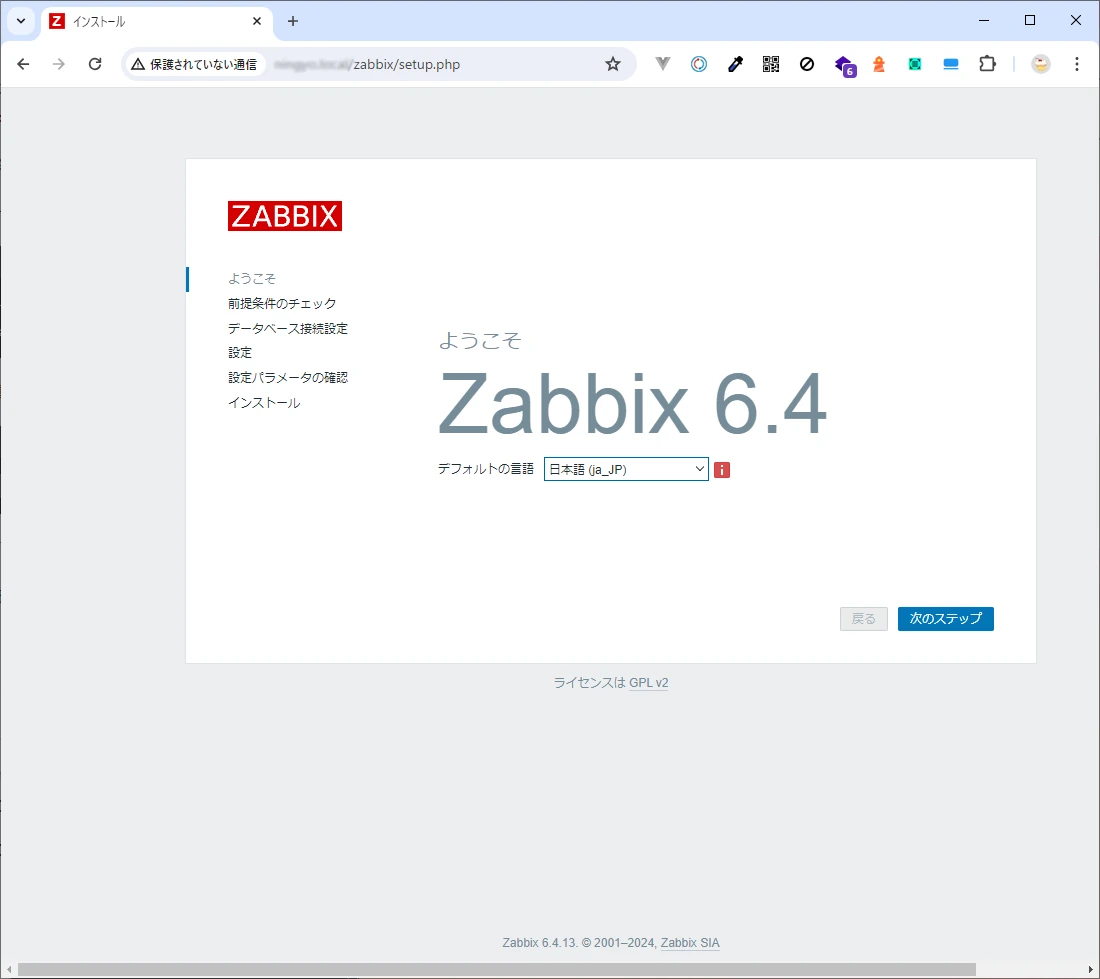Open a new browser tab
Viewport: 1100px width, 979px height.
click(293, 21)
